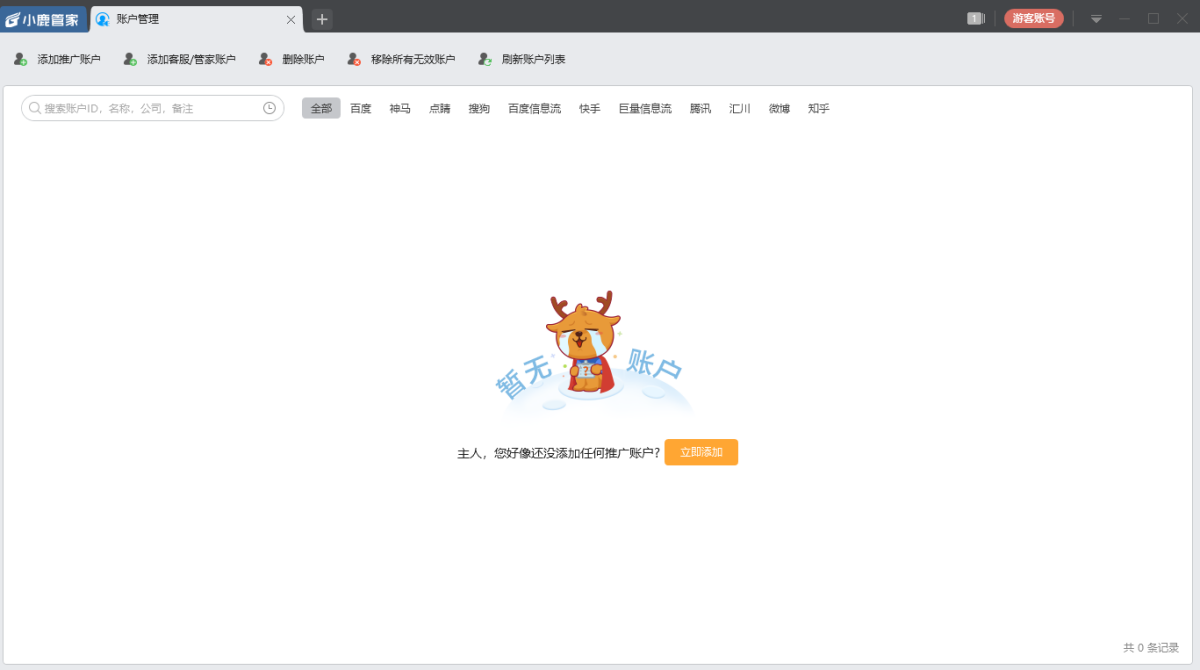
Task: Open a new tab with plus button
Action: (x=322, y=19)
